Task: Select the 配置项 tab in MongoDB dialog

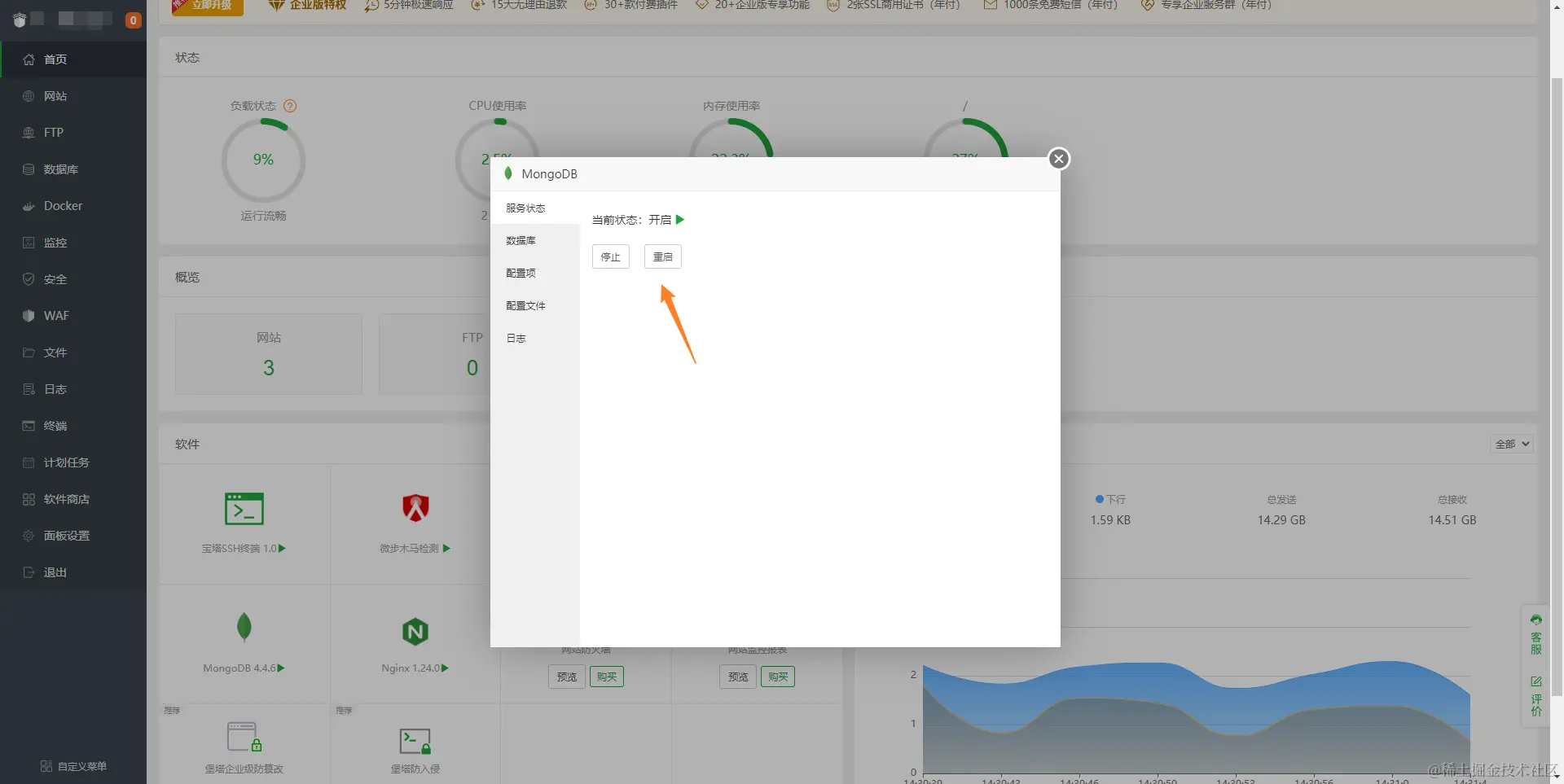Action: click(535, 274)
